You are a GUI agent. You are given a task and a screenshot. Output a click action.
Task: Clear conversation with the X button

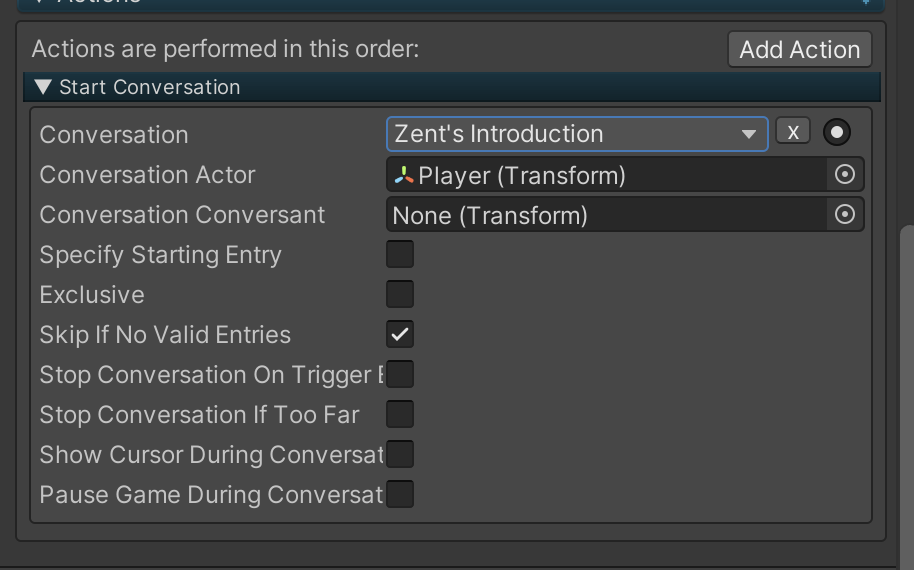tap(793, 132)
